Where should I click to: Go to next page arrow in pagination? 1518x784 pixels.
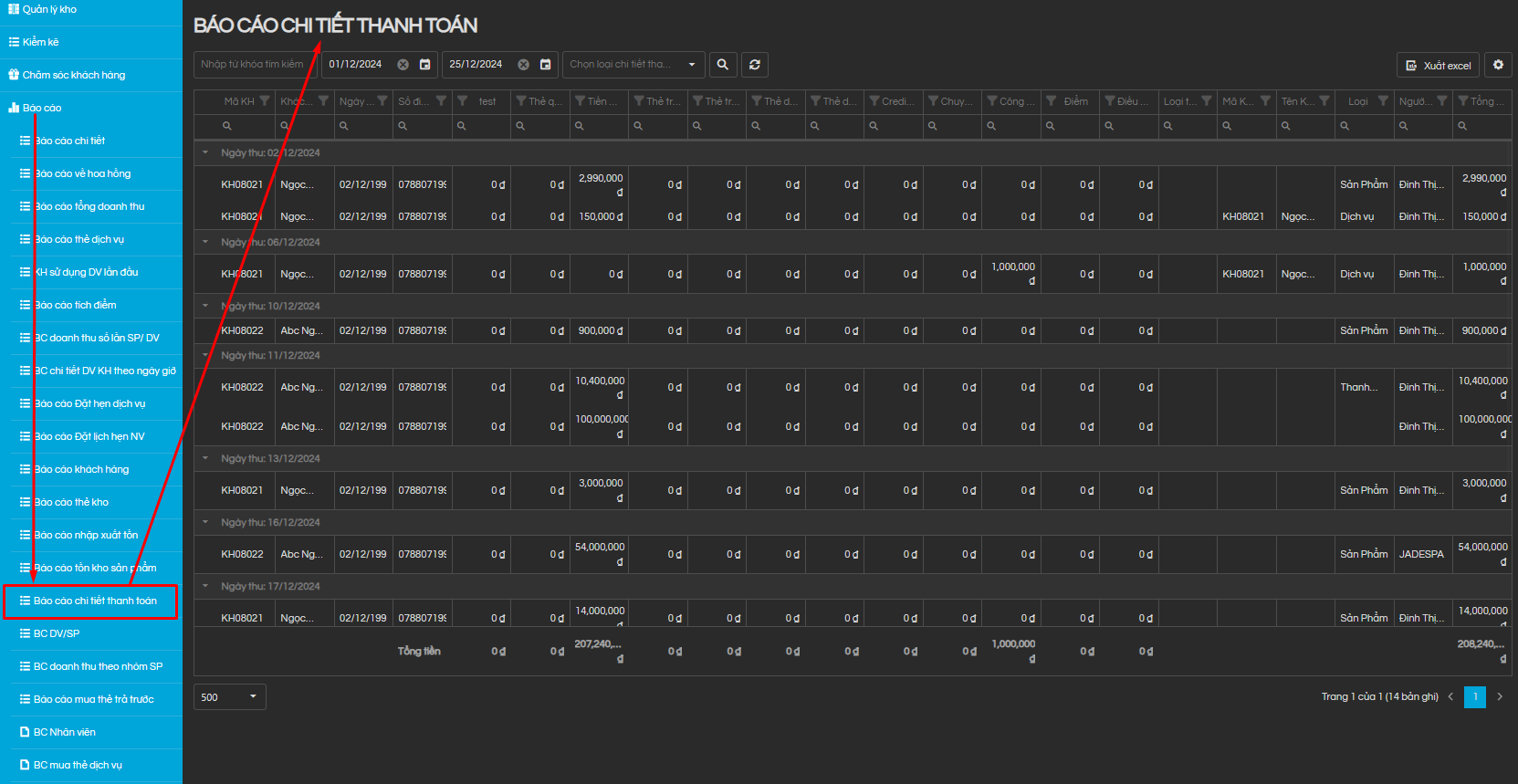pyautogui.click(x=1499, y=696)
